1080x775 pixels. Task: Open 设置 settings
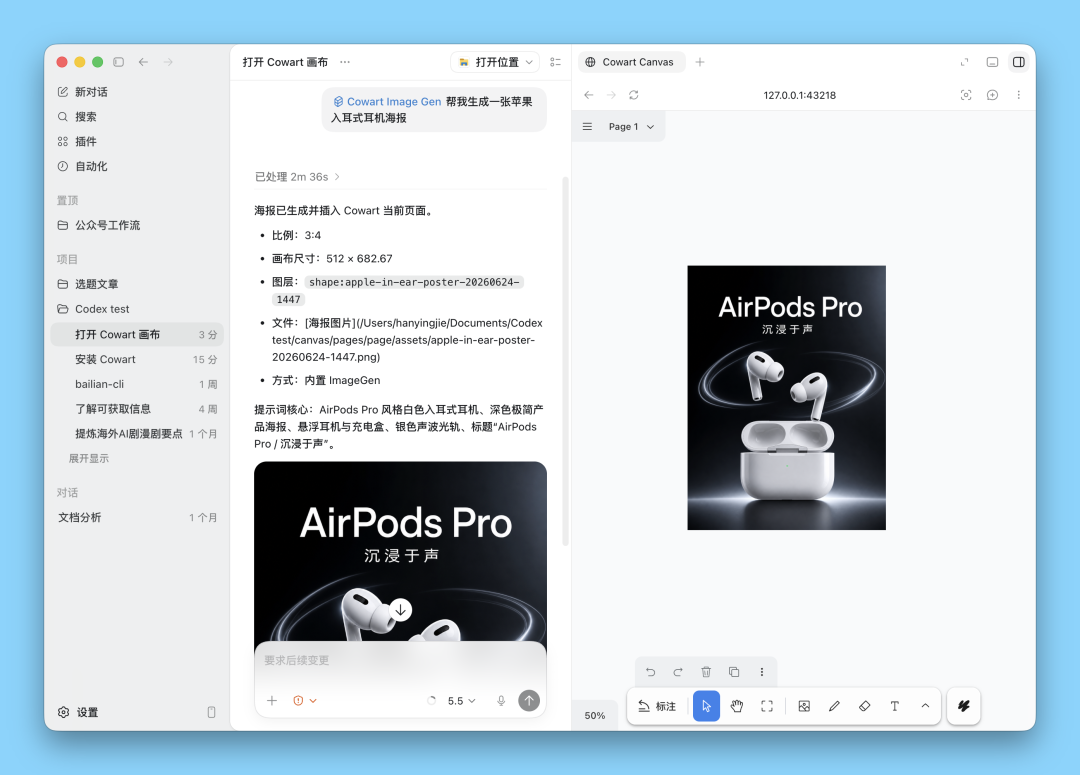coord(78,712)
